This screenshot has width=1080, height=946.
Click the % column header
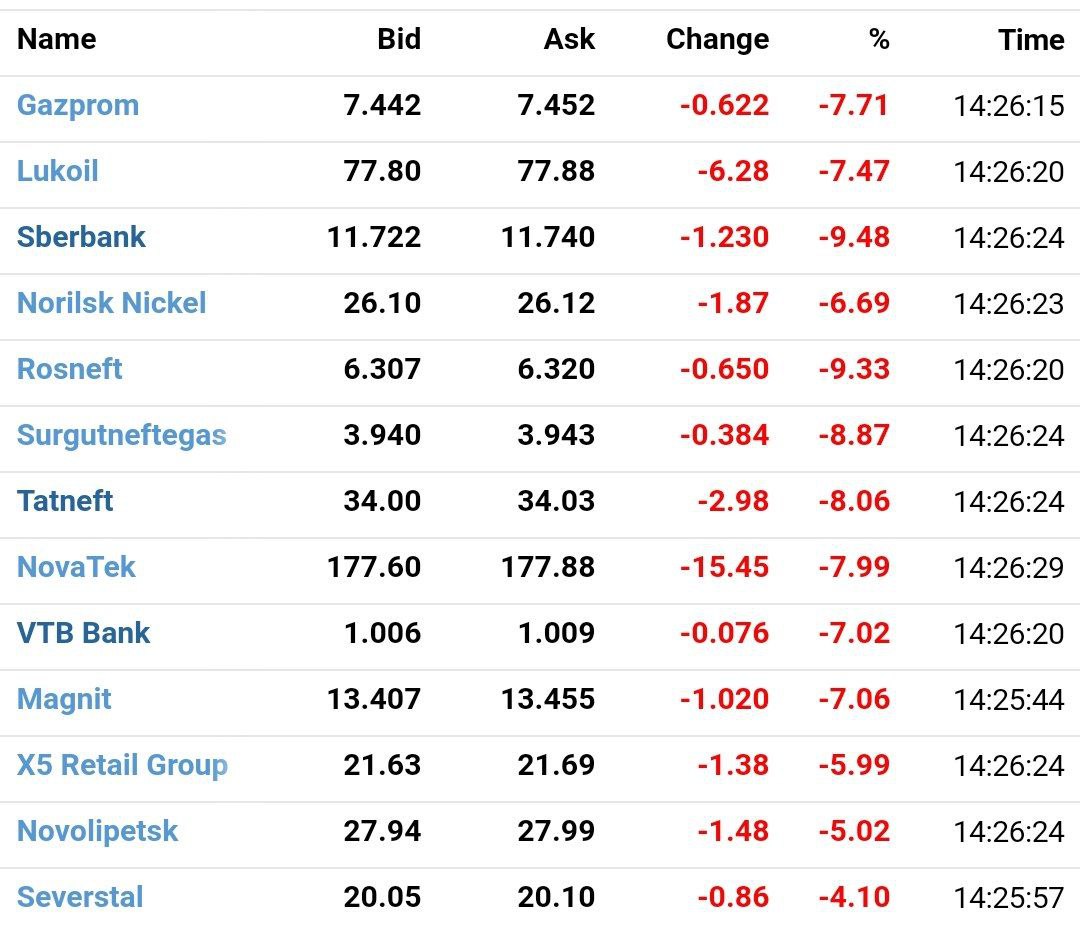point(878,40)
